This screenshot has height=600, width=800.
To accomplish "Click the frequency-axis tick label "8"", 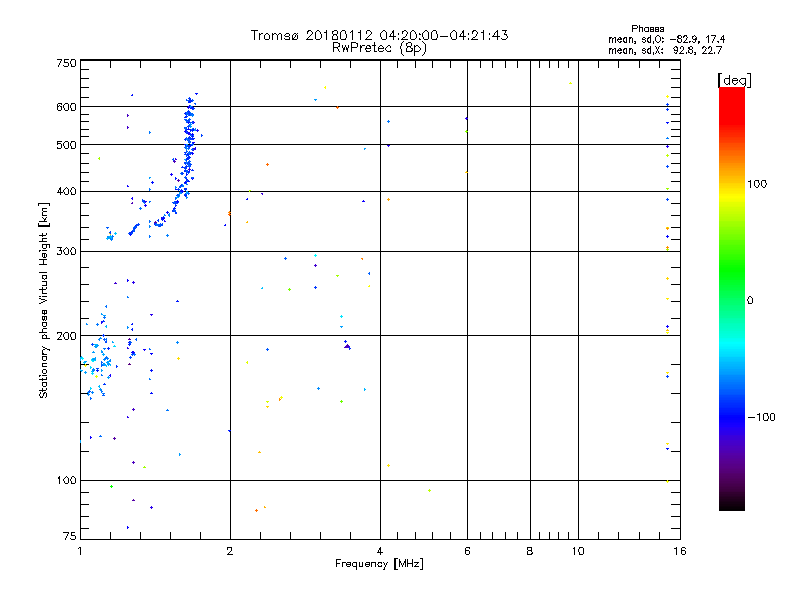I will 530,551.
